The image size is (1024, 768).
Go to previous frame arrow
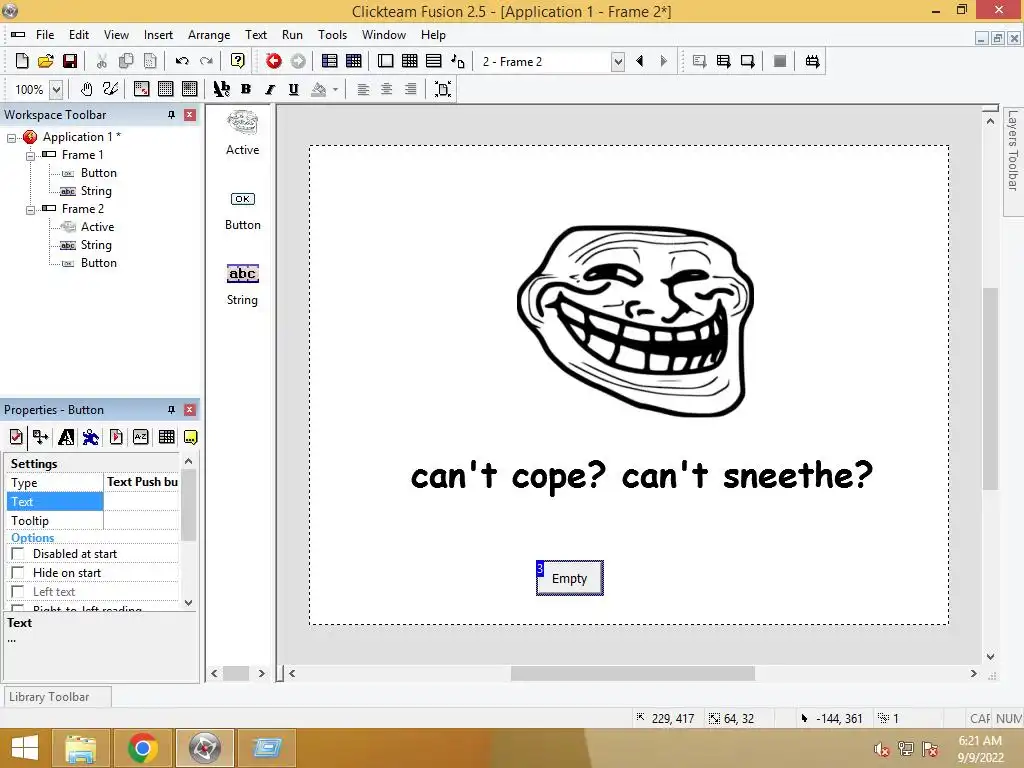640,61
